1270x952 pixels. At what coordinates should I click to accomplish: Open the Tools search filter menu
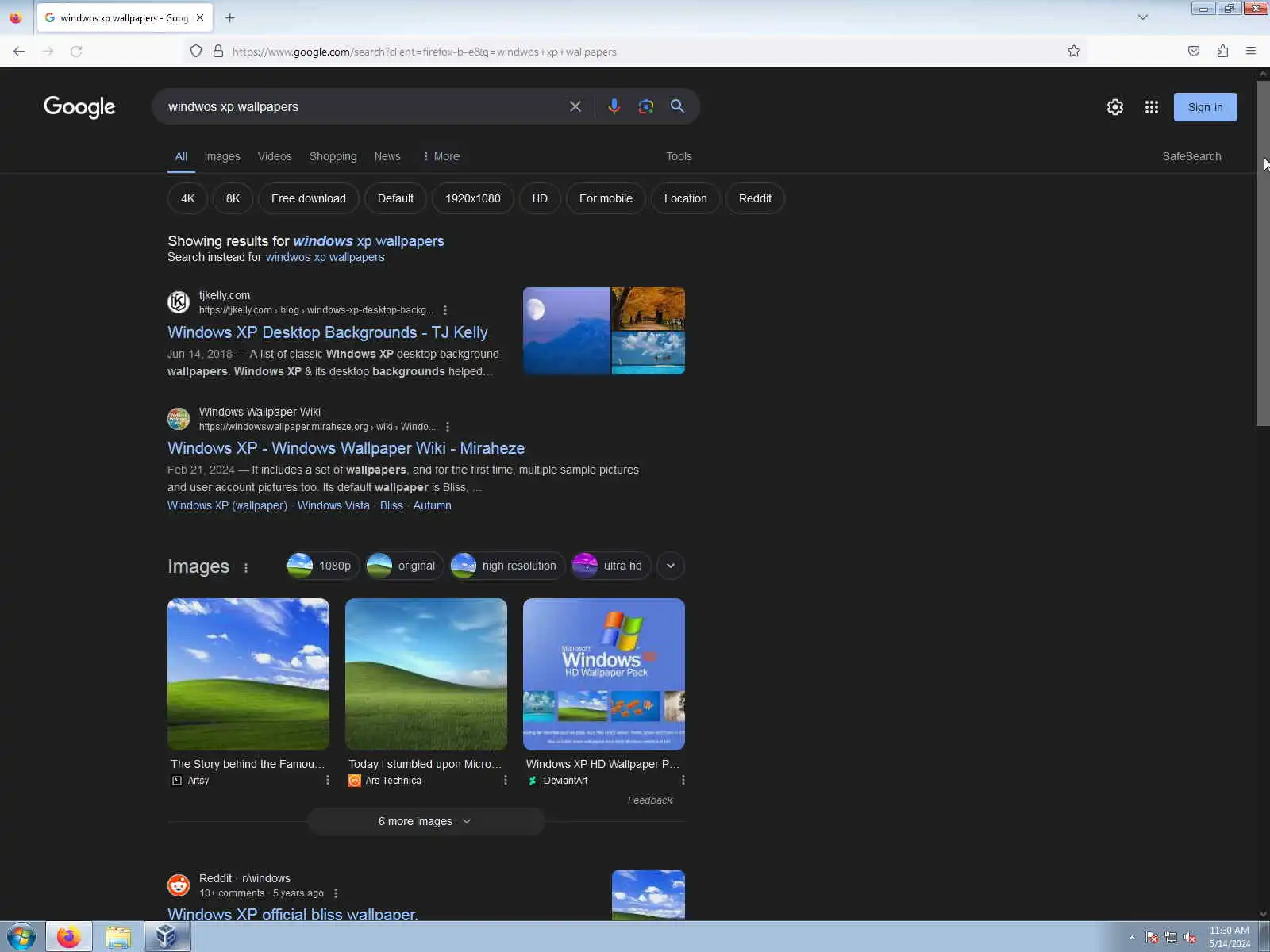[679, 156]
